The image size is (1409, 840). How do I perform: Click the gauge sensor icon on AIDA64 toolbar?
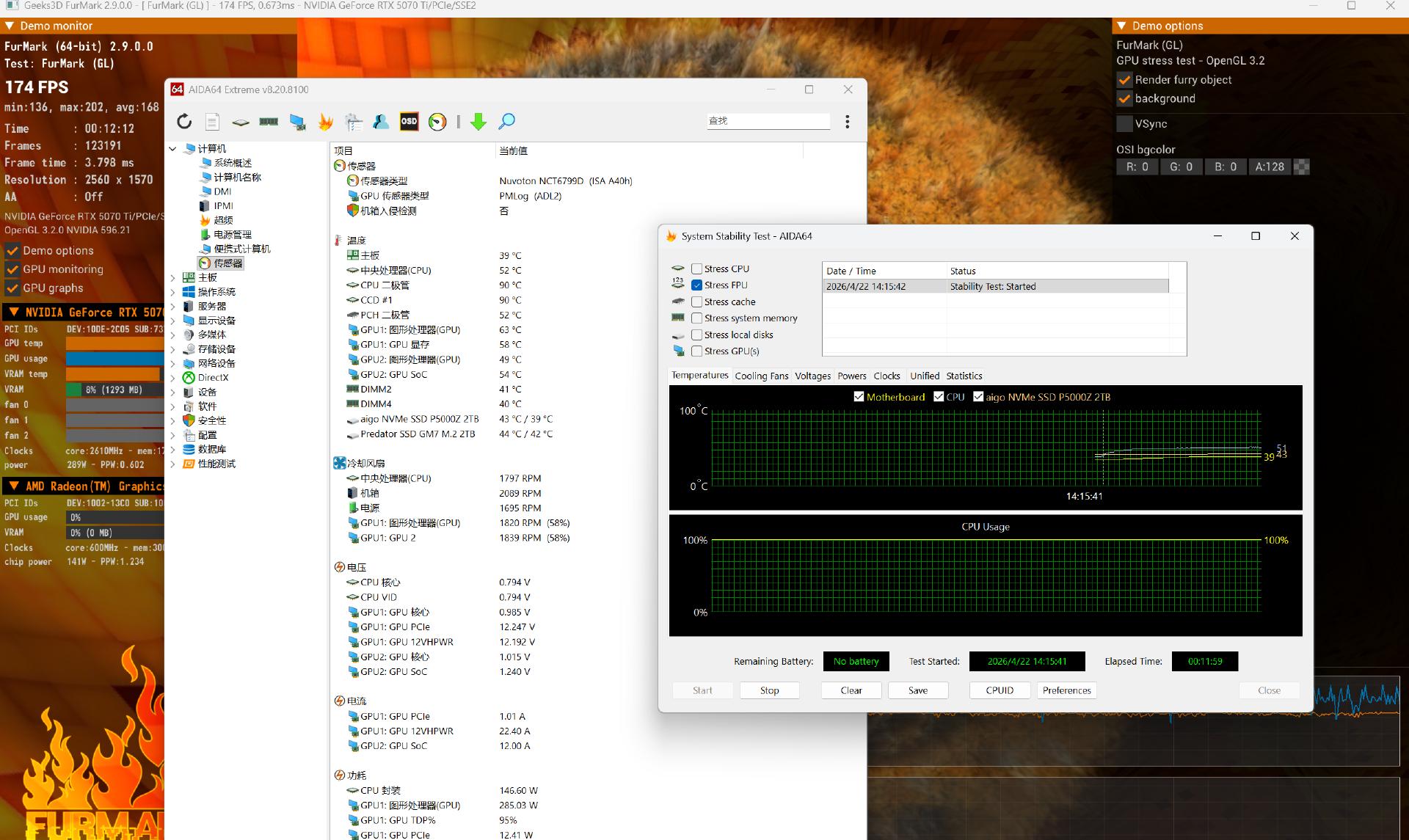click(x=437, y=122)
